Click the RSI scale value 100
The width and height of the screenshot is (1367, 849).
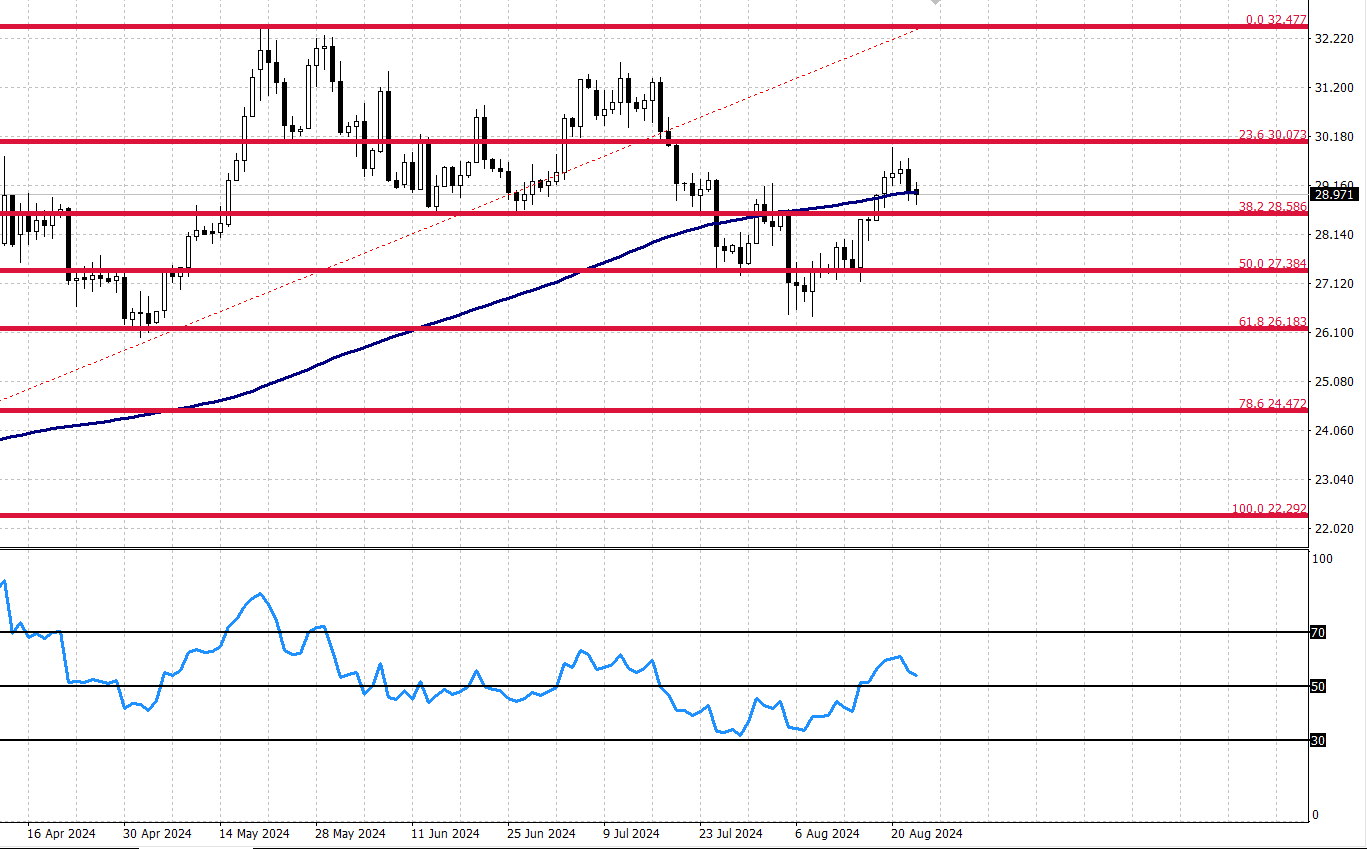pos(1321,559)
